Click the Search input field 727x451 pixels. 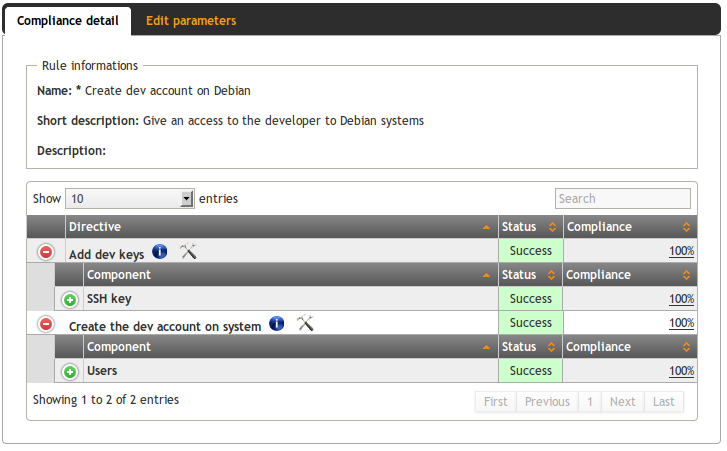pos(622,199)
